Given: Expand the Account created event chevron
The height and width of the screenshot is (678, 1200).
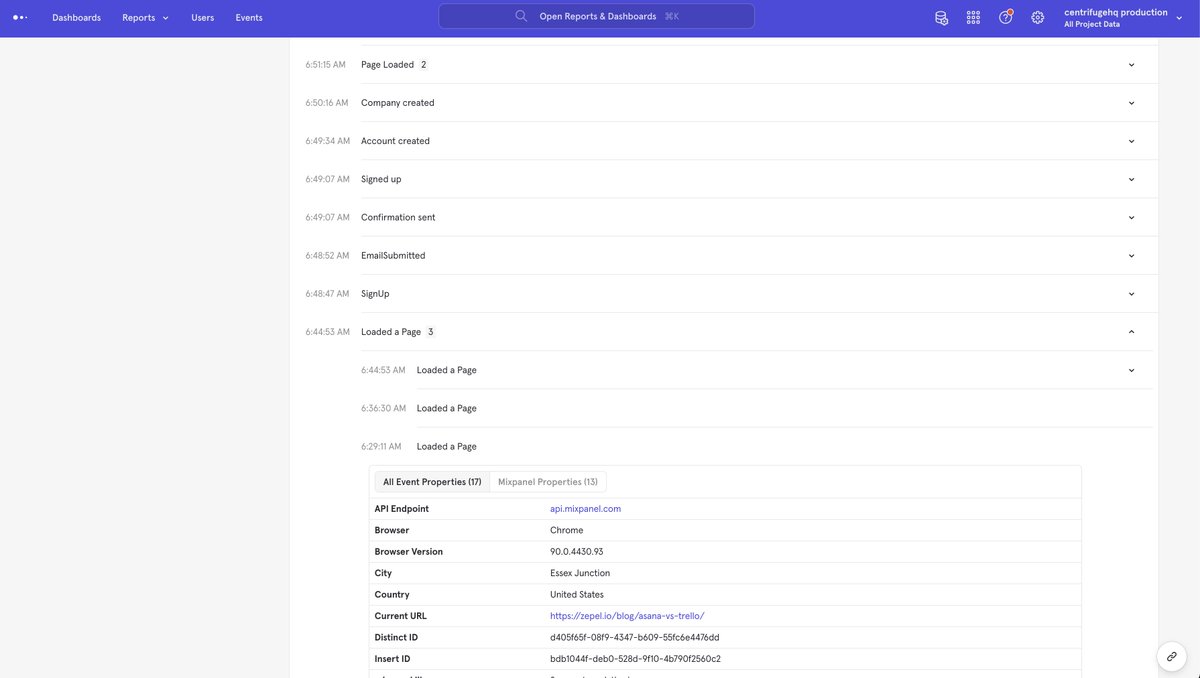Looking at the screenshot, I should tap(1131, 141).
